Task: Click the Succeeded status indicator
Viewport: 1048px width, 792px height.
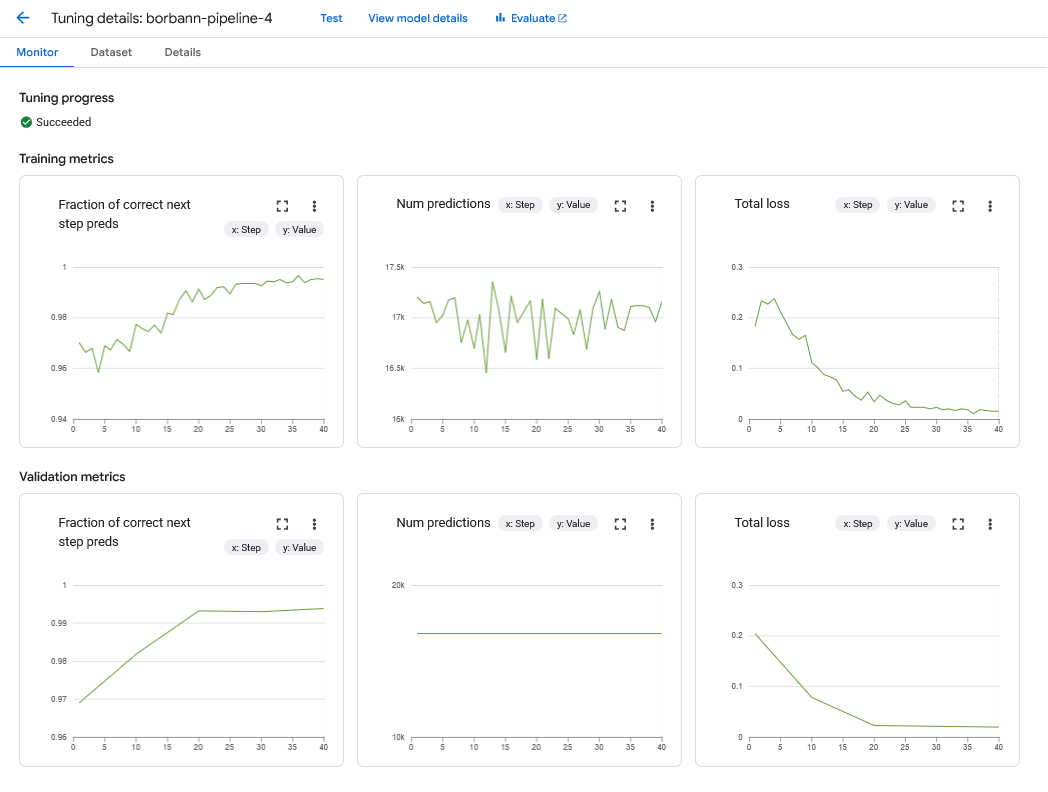Action: click(x=55, y=122)
